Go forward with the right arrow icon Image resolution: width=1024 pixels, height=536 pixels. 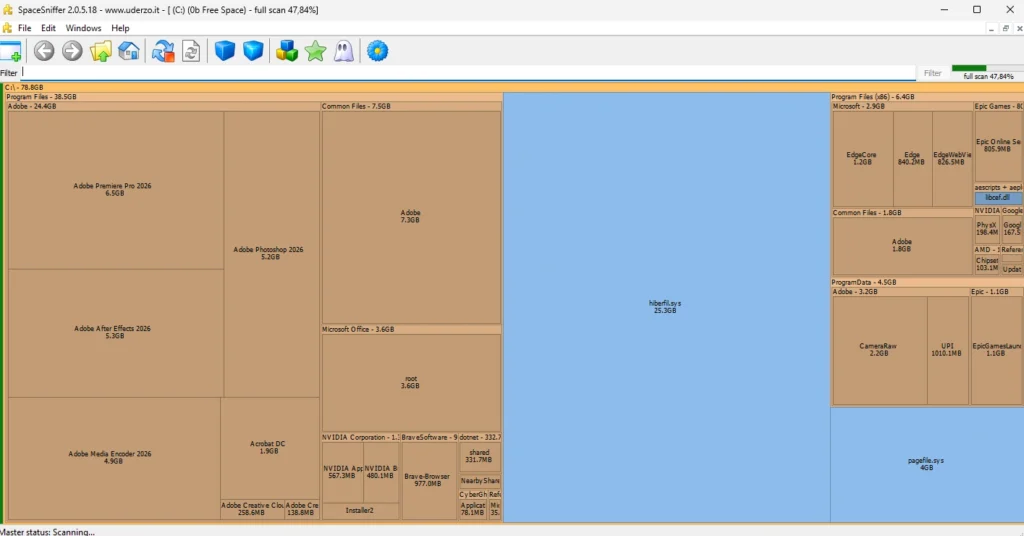click(72, 51)
